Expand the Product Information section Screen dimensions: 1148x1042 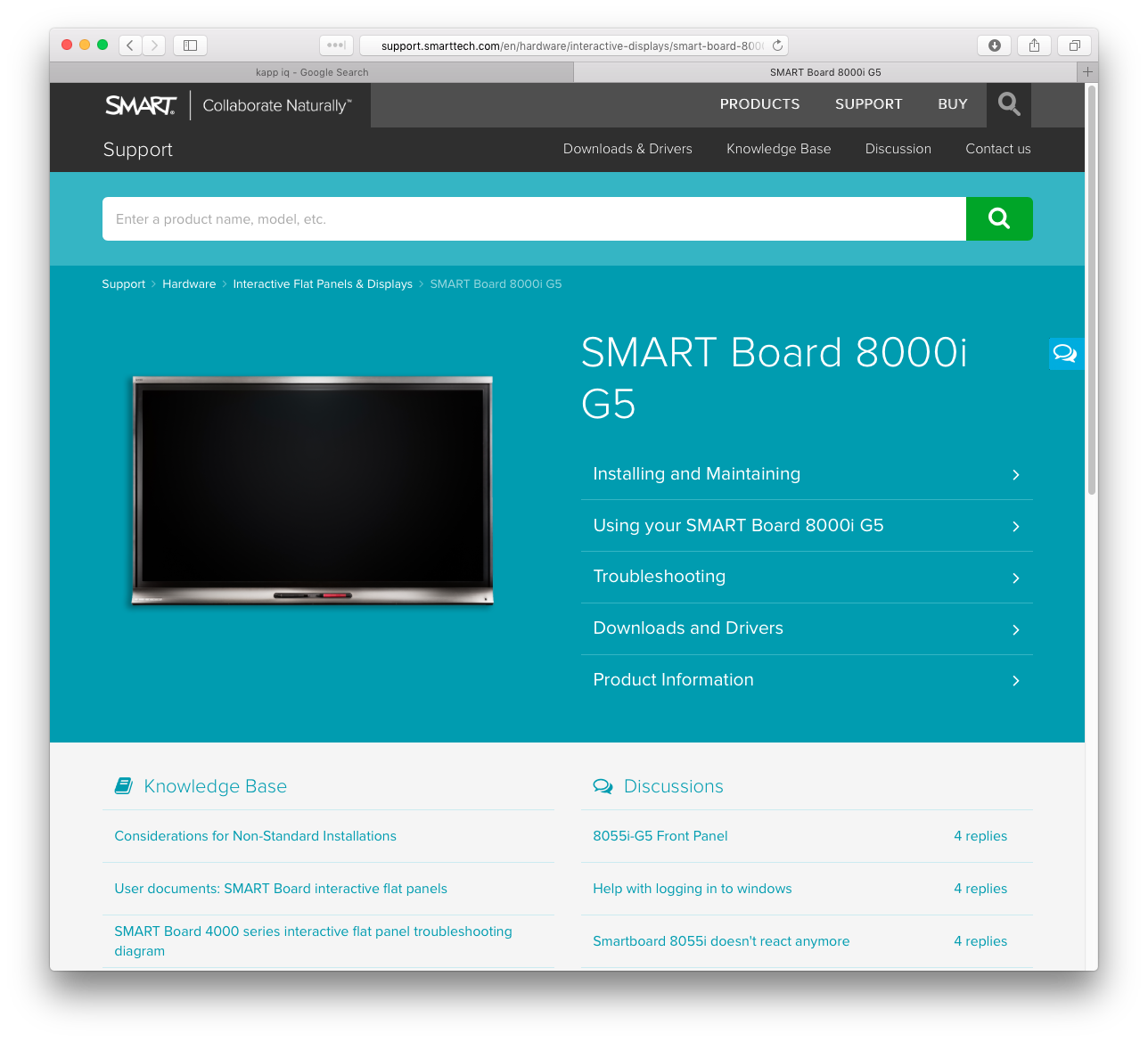click(806, 680)
